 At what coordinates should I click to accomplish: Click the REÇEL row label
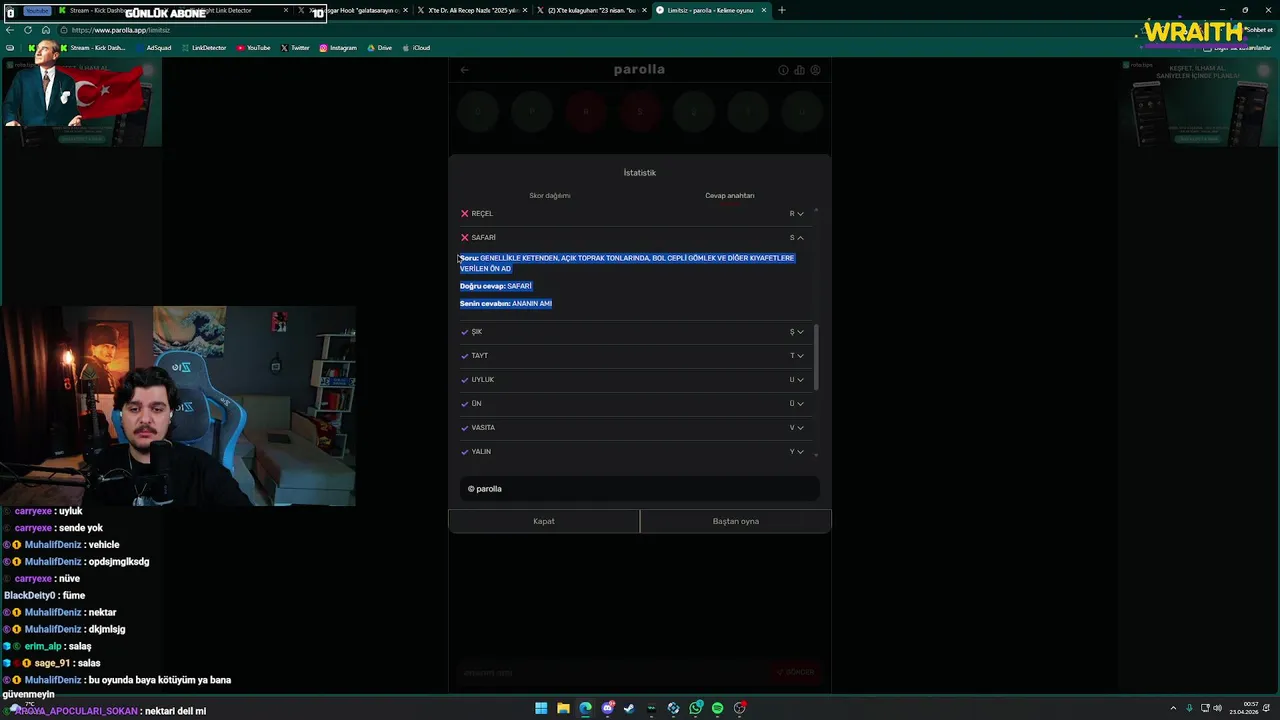[x=482, y=214]
